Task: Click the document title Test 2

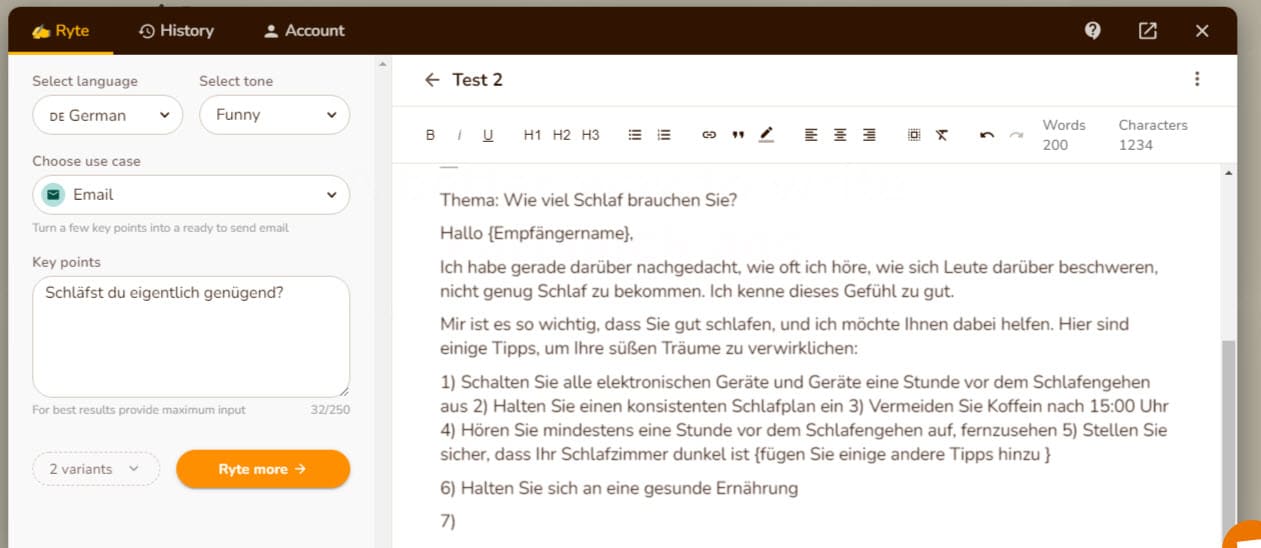Action: [477, 80]
